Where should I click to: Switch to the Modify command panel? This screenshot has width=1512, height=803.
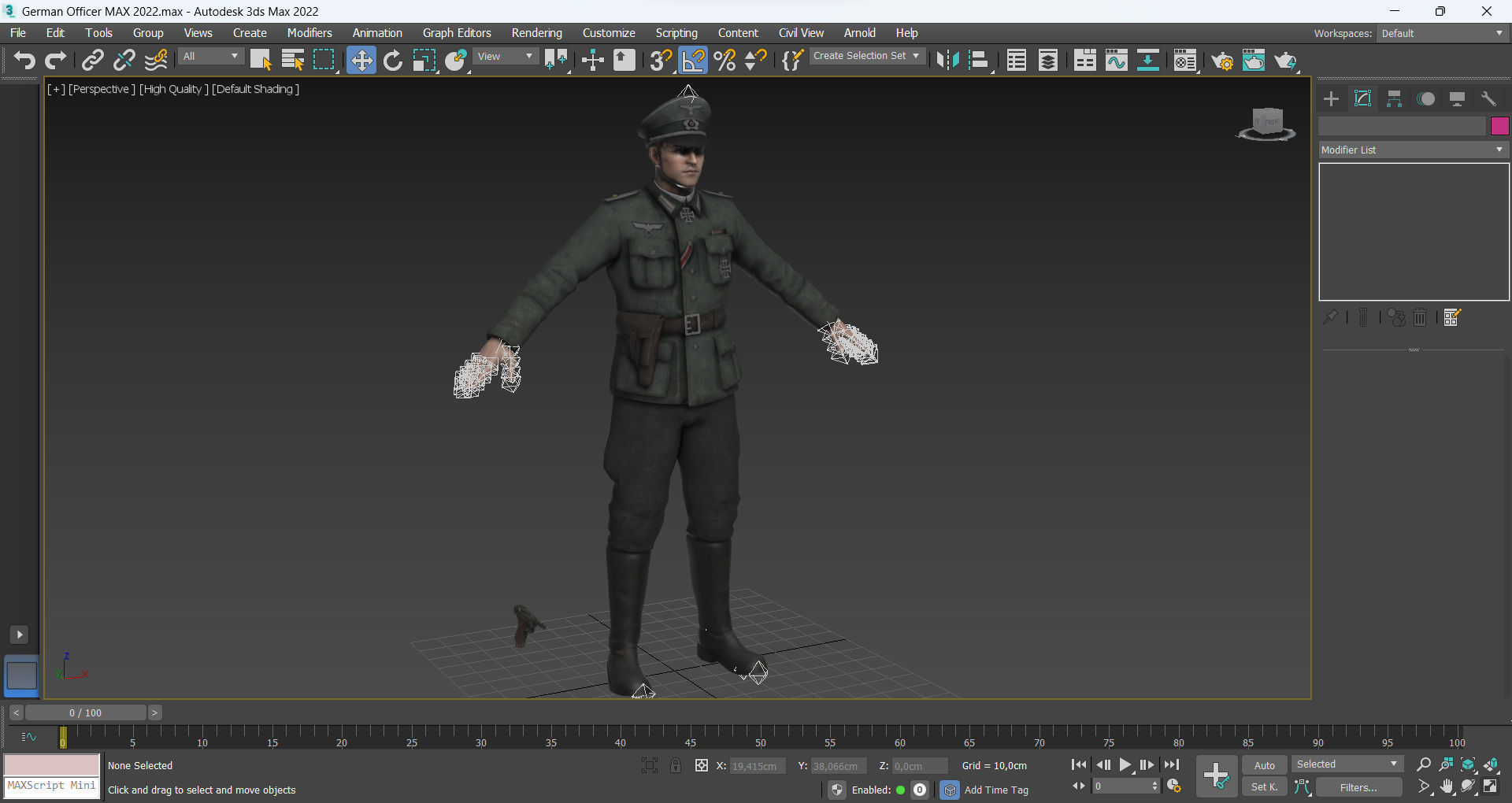[1362, 98]
